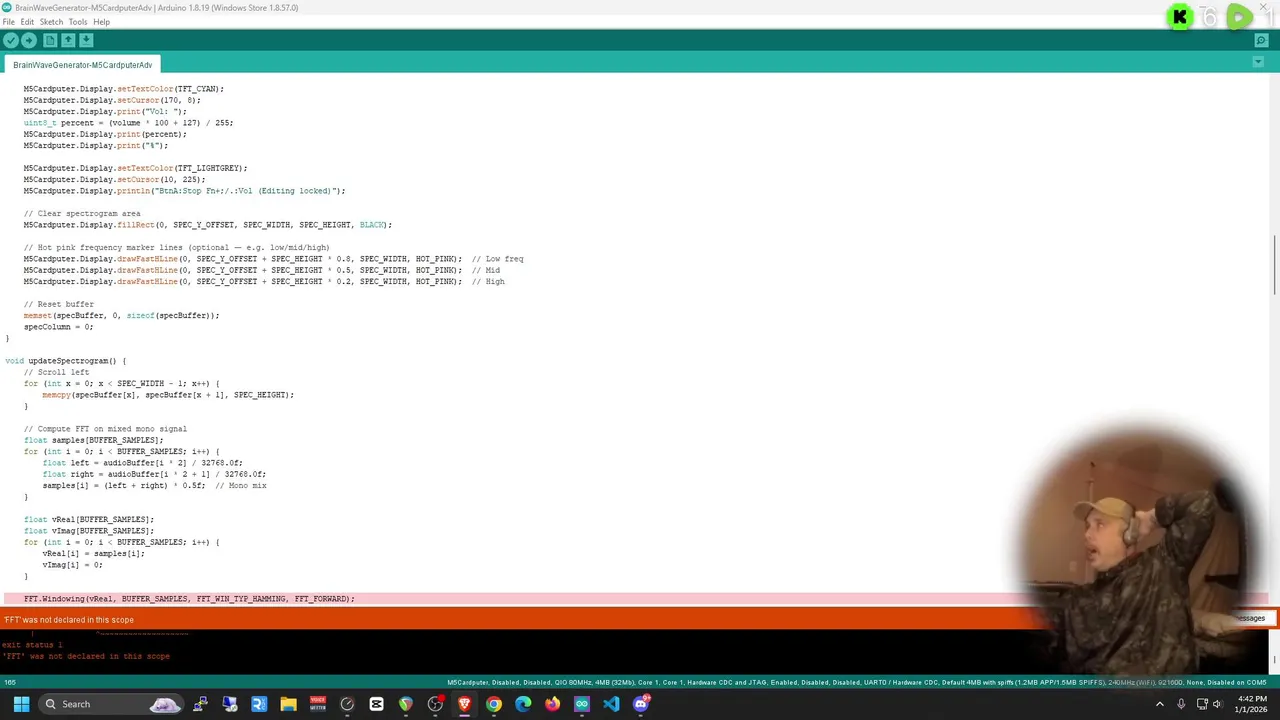The image size is (1280, 720).
Task: Click the green Rumble play overlay icon
Action: pos(1239,17)
